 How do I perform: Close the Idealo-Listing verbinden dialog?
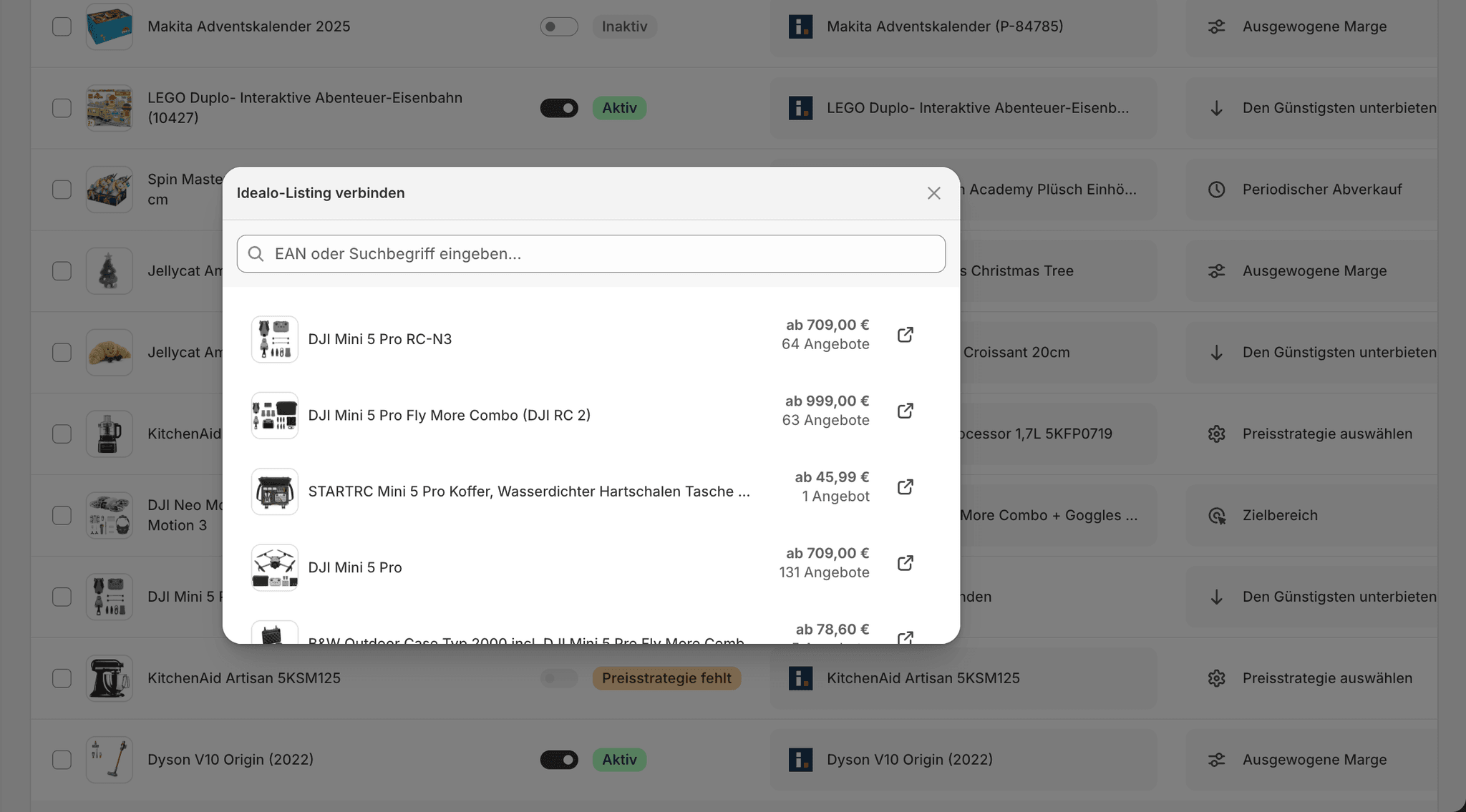click(x=933, y=193)
